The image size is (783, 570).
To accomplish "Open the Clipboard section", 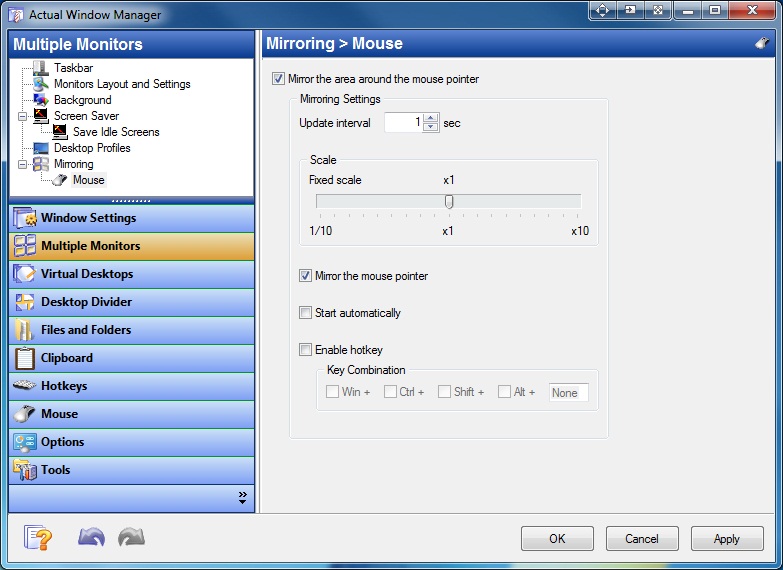I will 131,358.
